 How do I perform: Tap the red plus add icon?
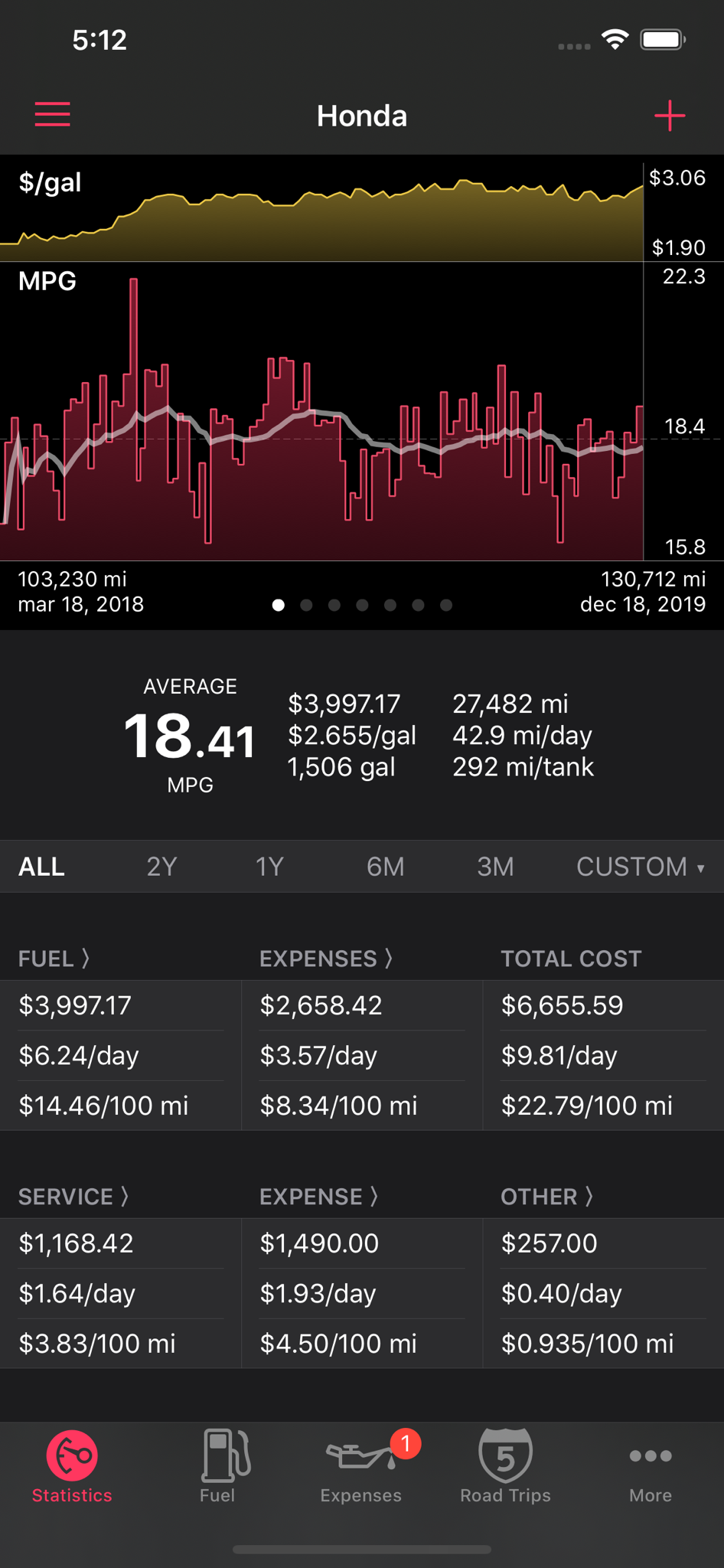670,116
